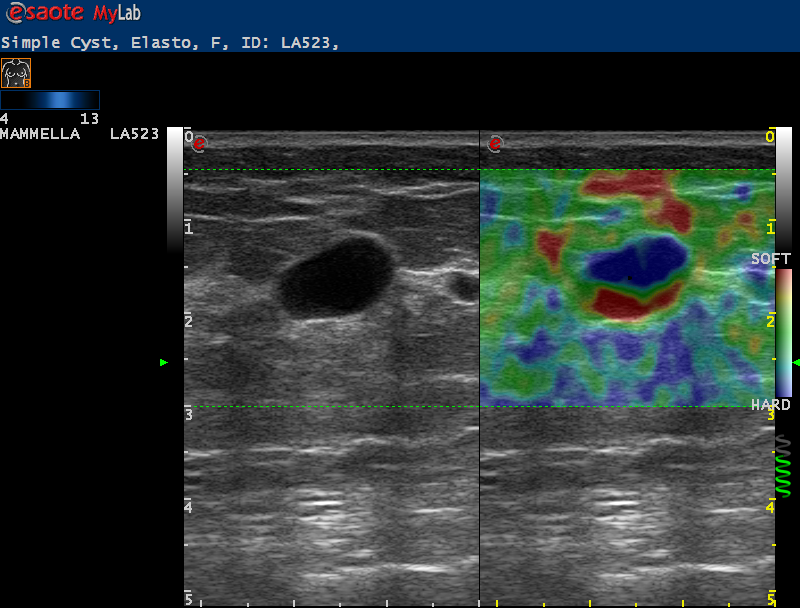This screenshot has height=608, width=800.
Task: Click the SOFT-HARD elastography color scale
Action: click(x=784, y=333)
